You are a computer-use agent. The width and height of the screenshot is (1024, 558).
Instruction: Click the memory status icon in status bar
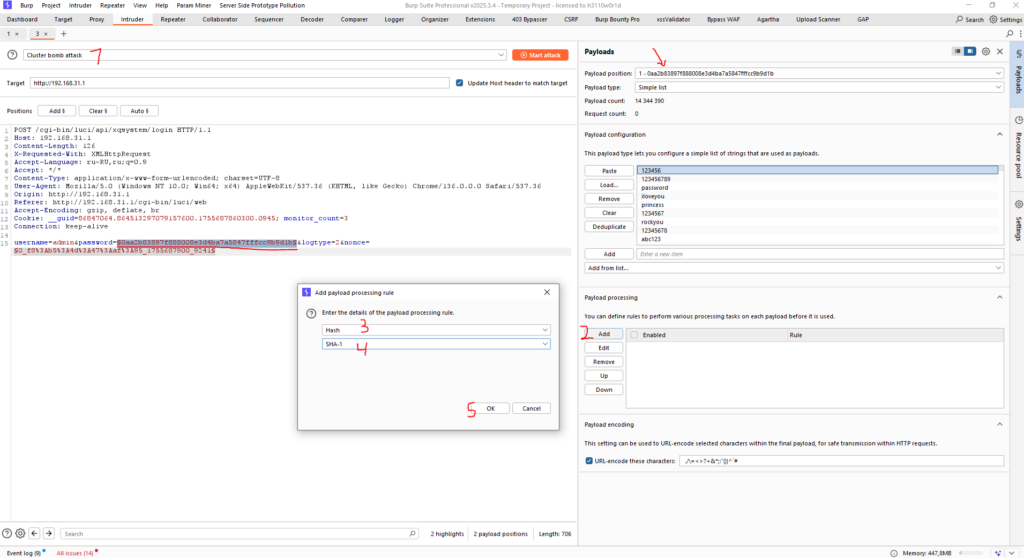coord(894,553)
